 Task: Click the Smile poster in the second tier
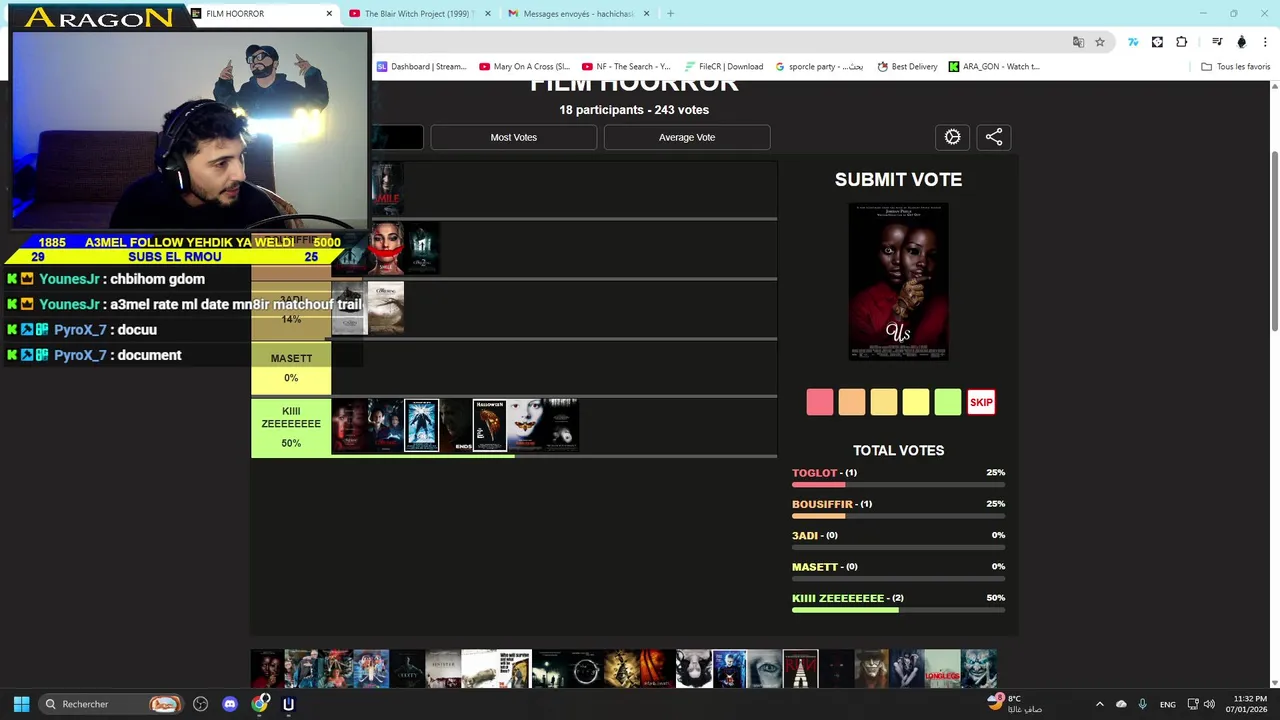point(386,249)
